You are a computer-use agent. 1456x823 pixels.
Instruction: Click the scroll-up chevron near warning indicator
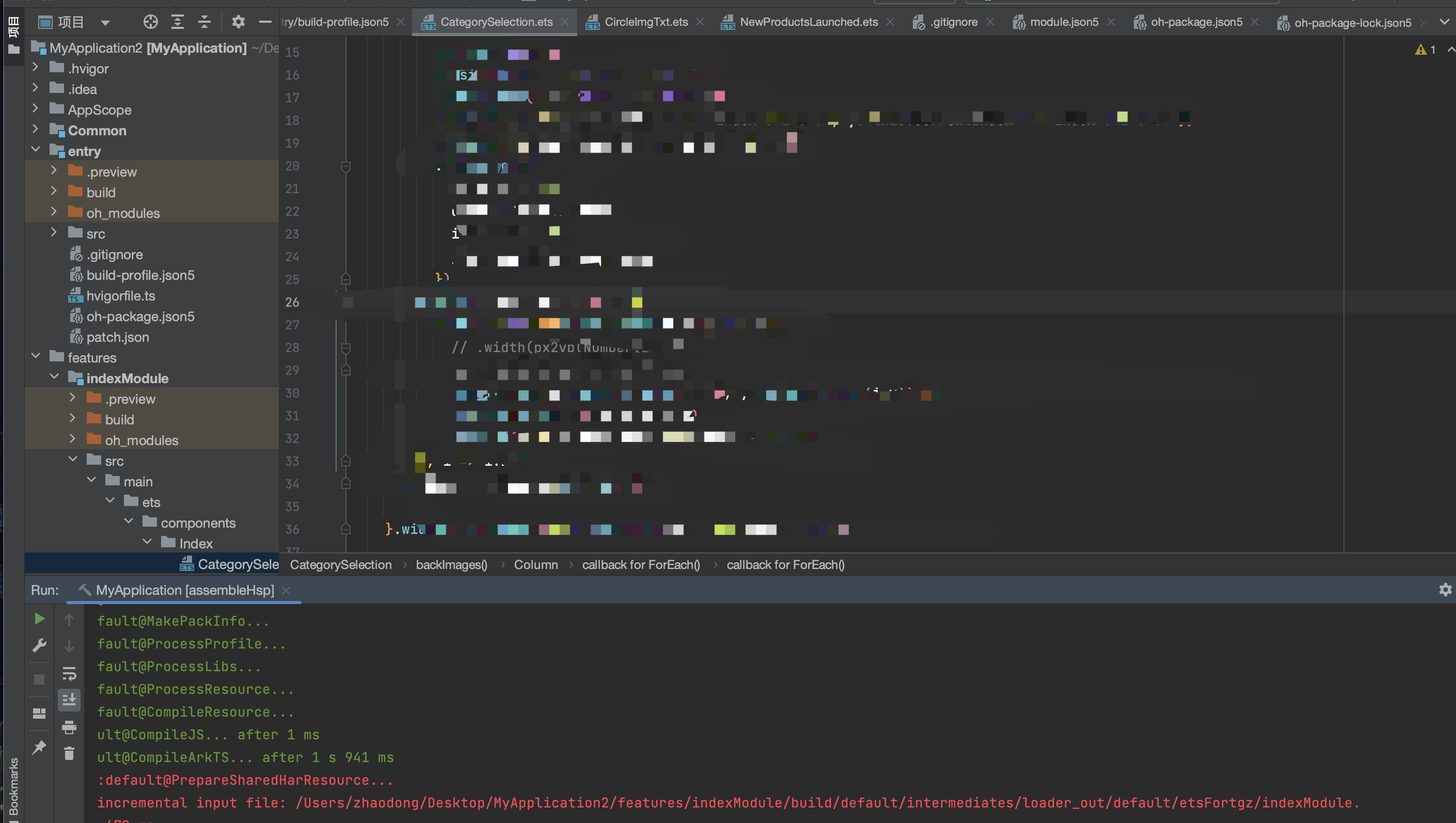click(1450, 50)
